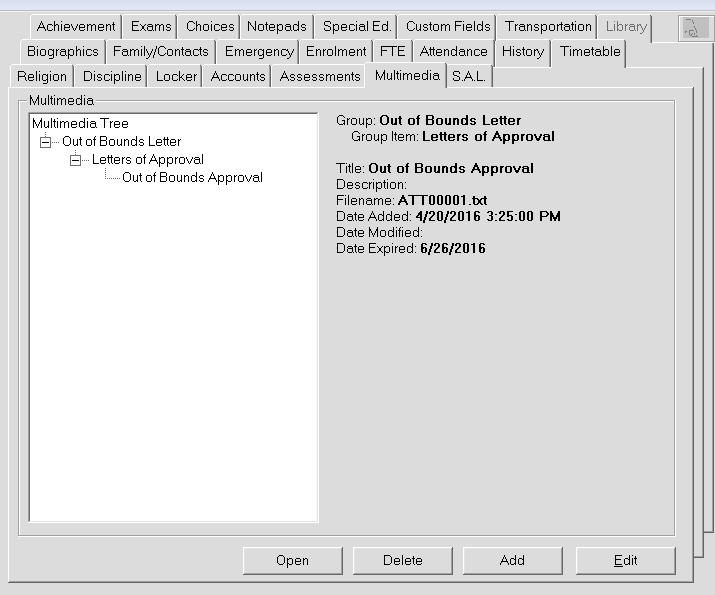This screenshot has height=595, width=715.
Task: Open the Transportation tab
Action: click(548, 27)
